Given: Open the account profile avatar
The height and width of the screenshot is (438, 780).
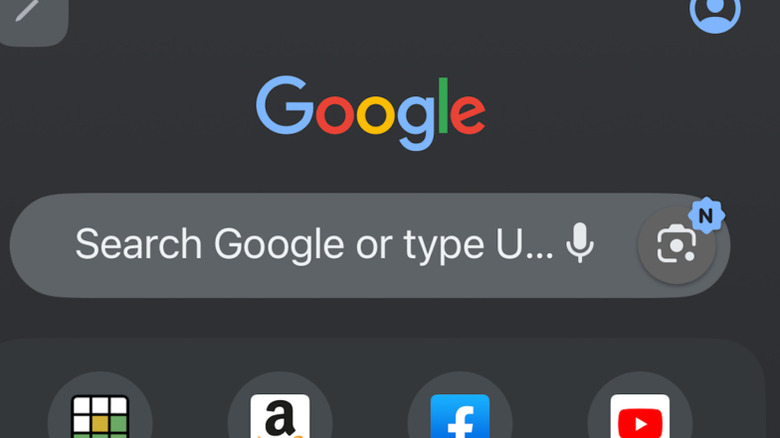Looking at the screenshot, I should click(715, 11).
